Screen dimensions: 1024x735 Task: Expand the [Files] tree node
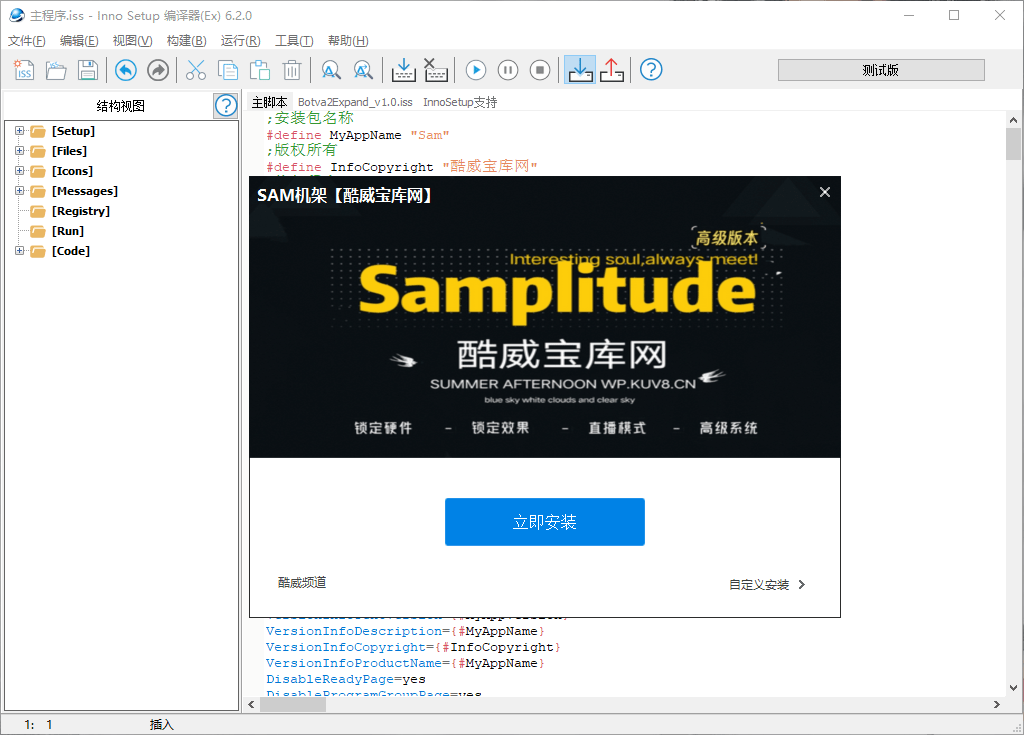20,151
